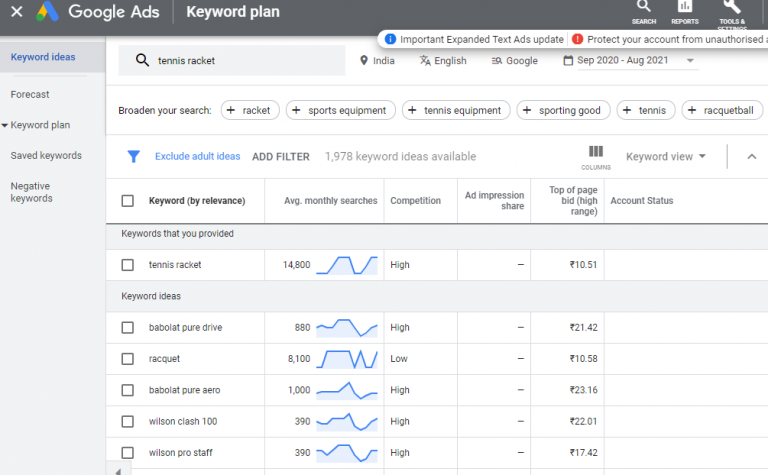Click the location pin icon beside India
This screenshot has width=768, height=475.
point(363,60)
